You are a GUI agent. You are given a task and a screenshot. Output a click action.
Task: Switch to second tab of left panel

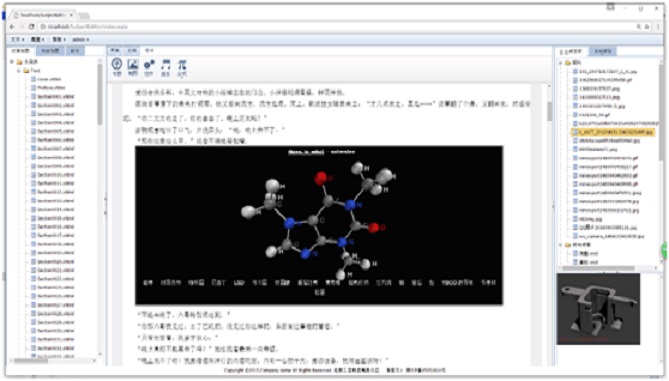[50, 51]
